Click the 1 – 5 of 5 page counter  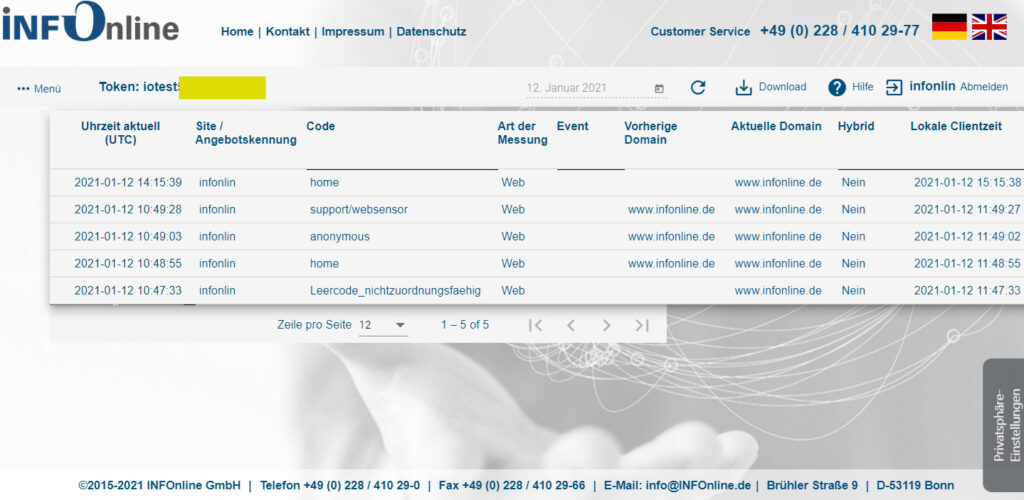[465, 325]
